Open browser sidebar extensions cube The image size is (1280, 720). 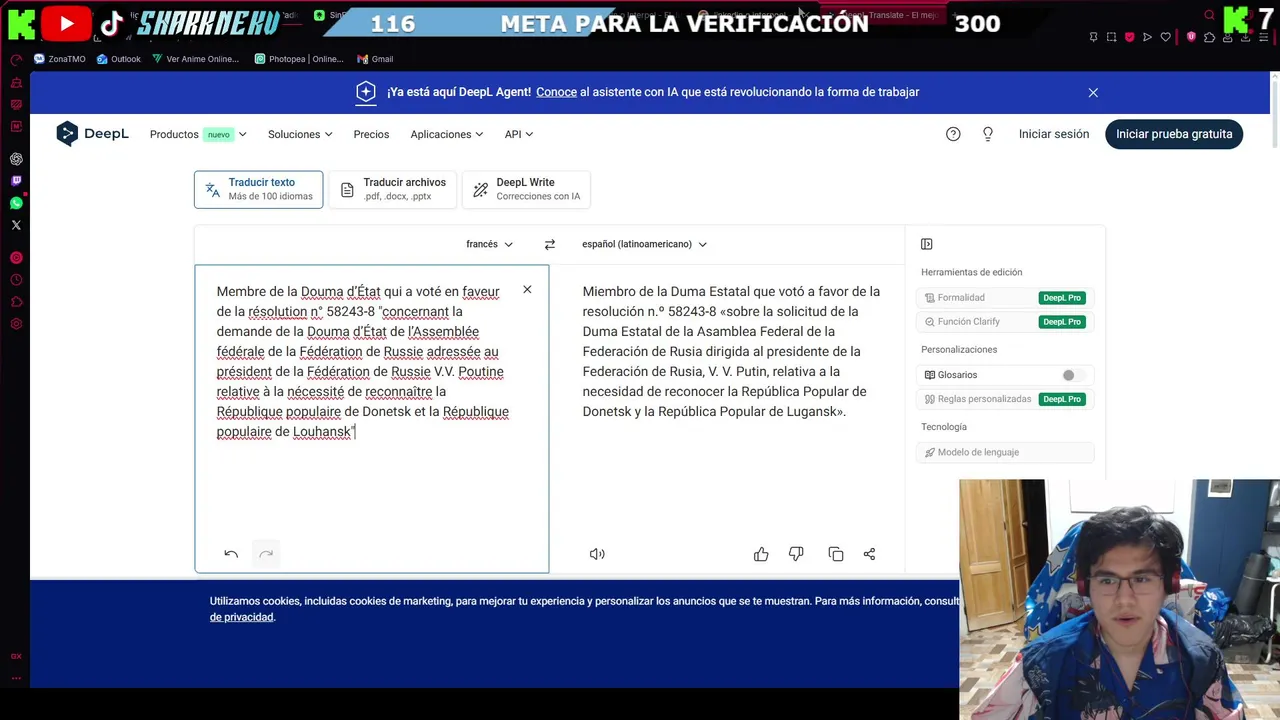[x=16, y=302]
